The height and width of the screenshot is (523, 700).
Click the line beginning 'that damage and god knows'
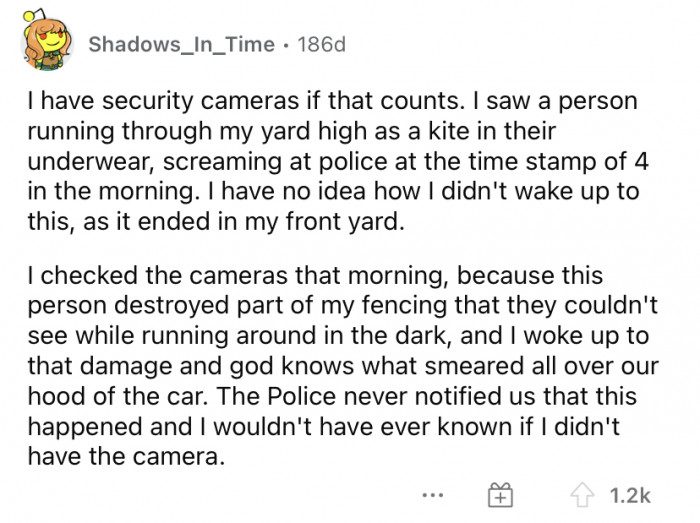[343, 366]
